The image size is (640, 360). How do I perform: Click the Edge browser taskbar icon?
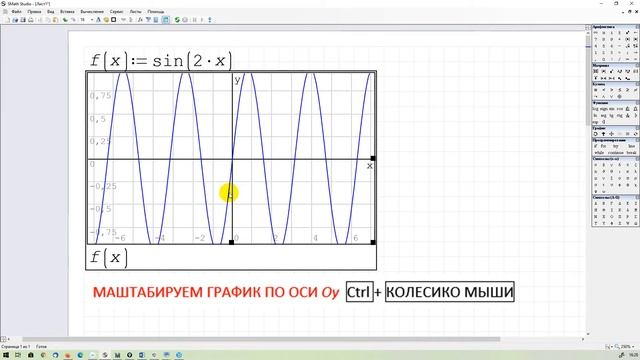pos(80,355)
